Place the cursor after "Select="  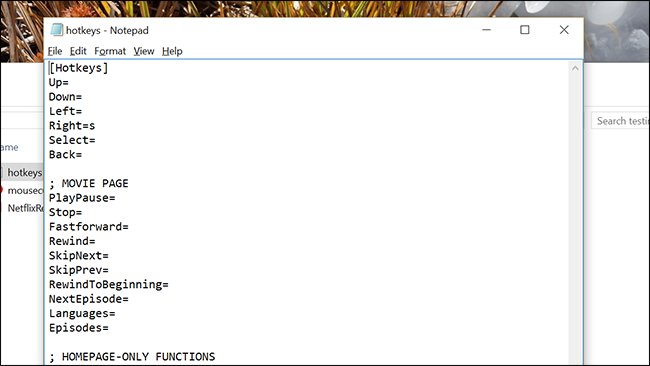pyautogui.click(x=95, y=140)
